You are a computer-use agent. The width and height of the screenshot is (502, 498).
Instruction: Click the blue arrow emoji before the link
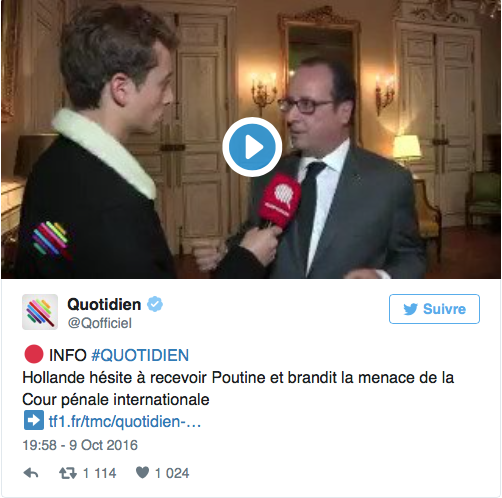(34, 420)
